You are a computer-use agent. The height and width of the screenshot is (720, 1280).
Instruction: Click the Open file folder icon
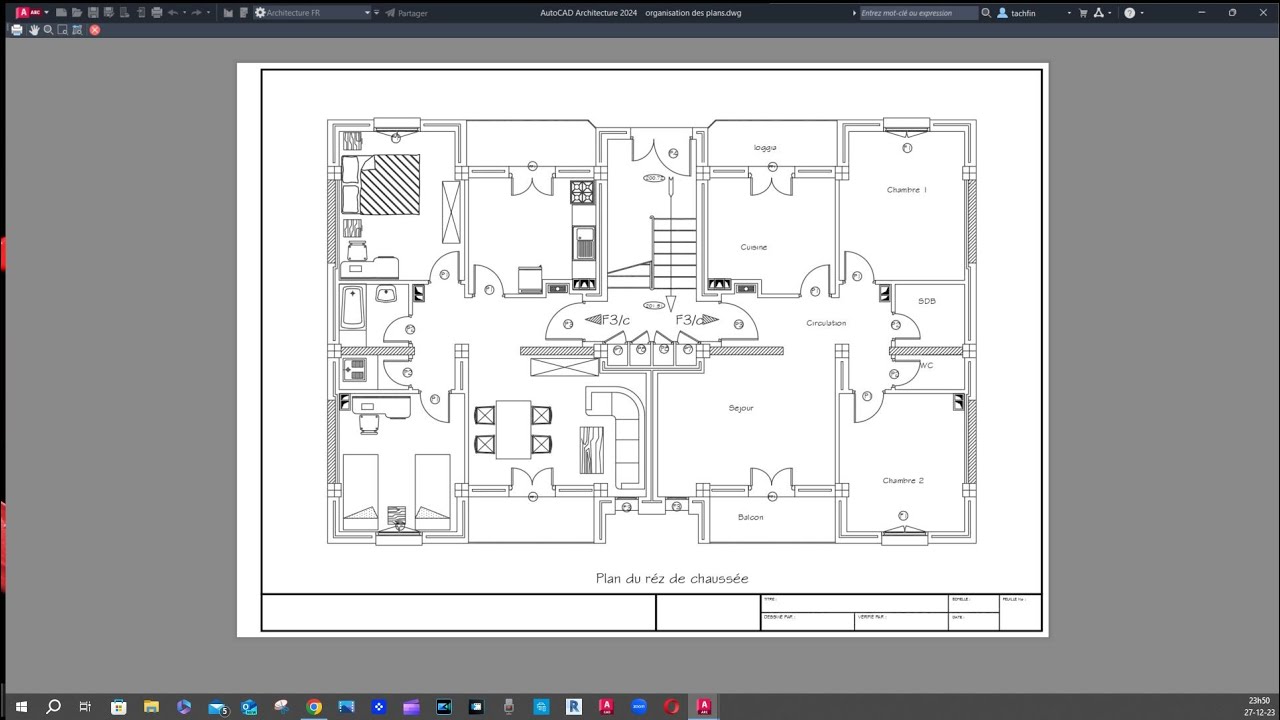pyautogui.click(x=77, y=12)
